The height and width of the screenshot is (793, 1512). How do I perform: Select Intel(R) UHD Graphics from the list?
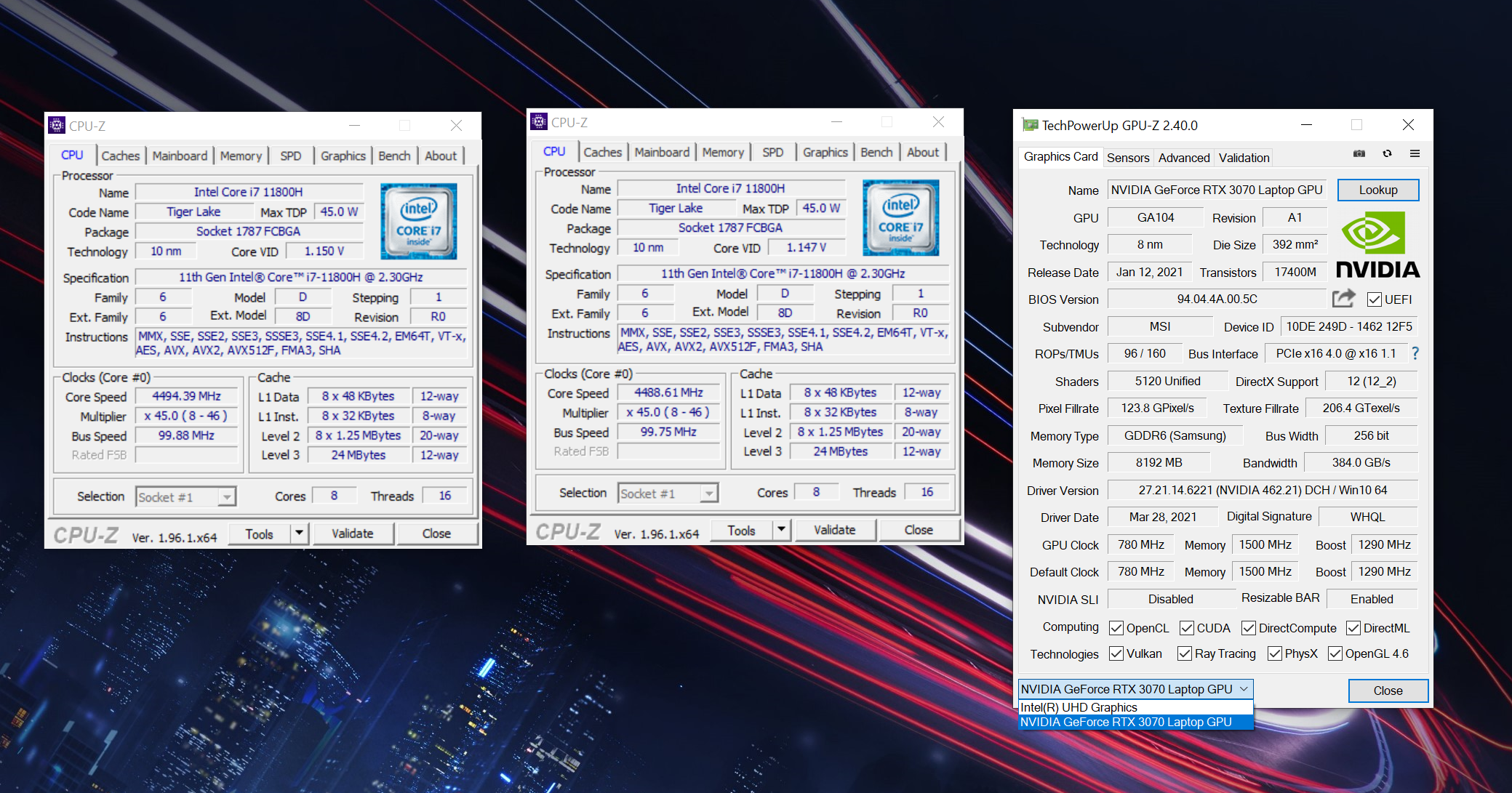tap(1135, 707)
